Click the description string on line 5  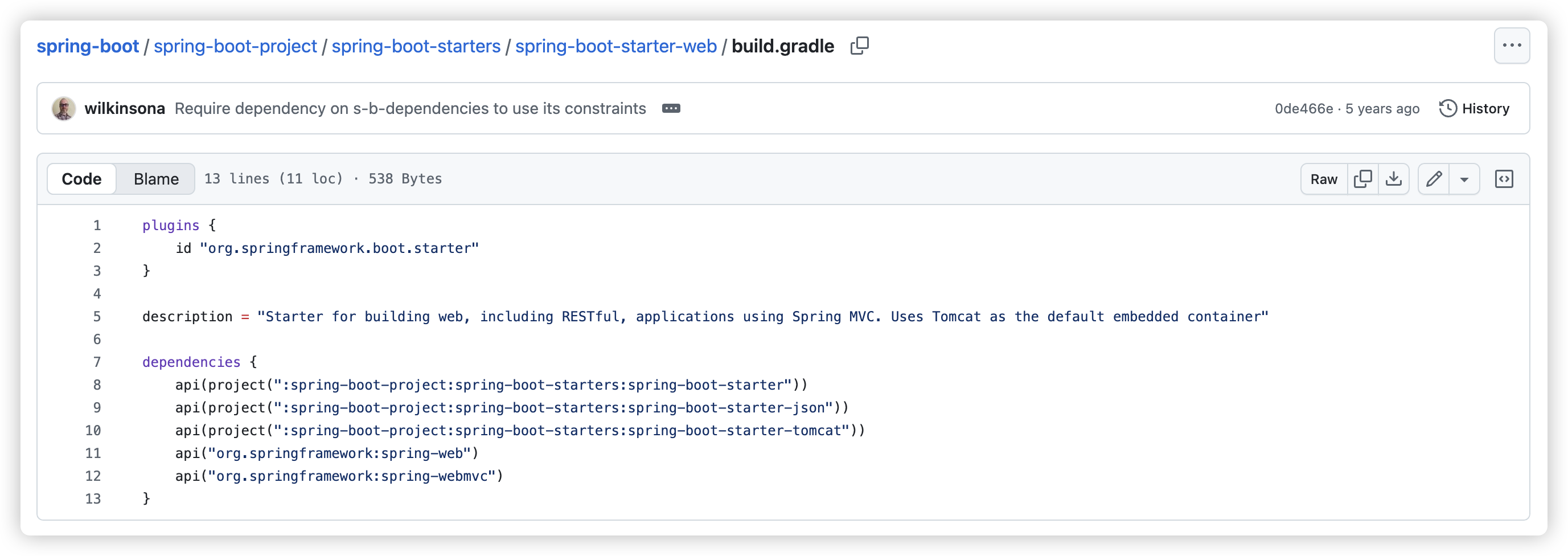point(763,317)
